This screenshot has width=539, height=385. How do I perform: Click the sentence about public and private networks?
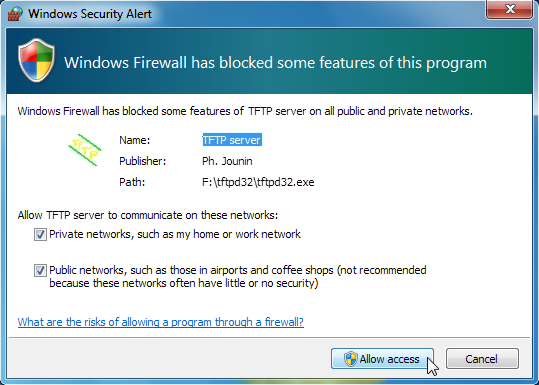click(x=245, y=111)
